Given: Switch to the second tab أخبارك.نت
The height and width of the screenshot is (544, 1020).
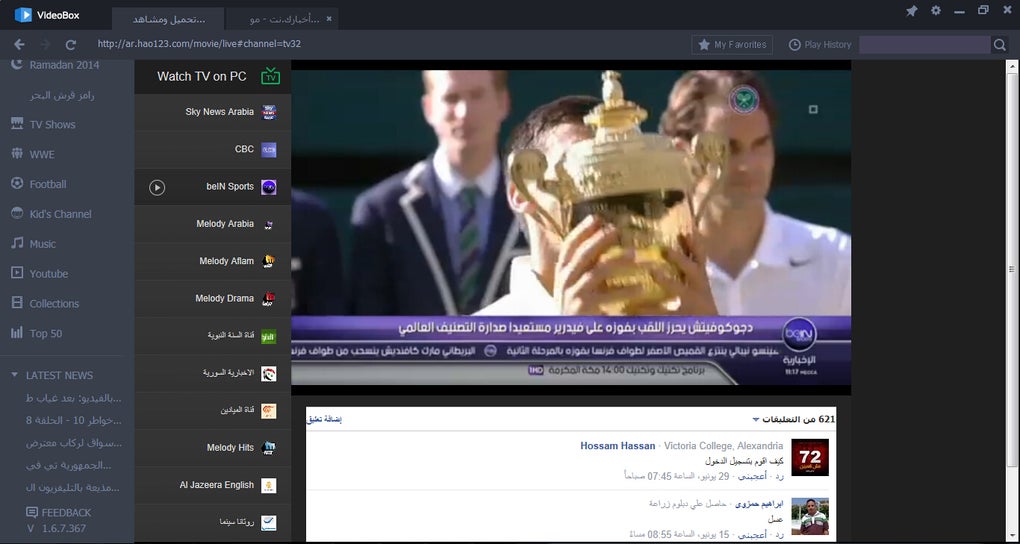Looking at the screenshot, I should point(282,19).
